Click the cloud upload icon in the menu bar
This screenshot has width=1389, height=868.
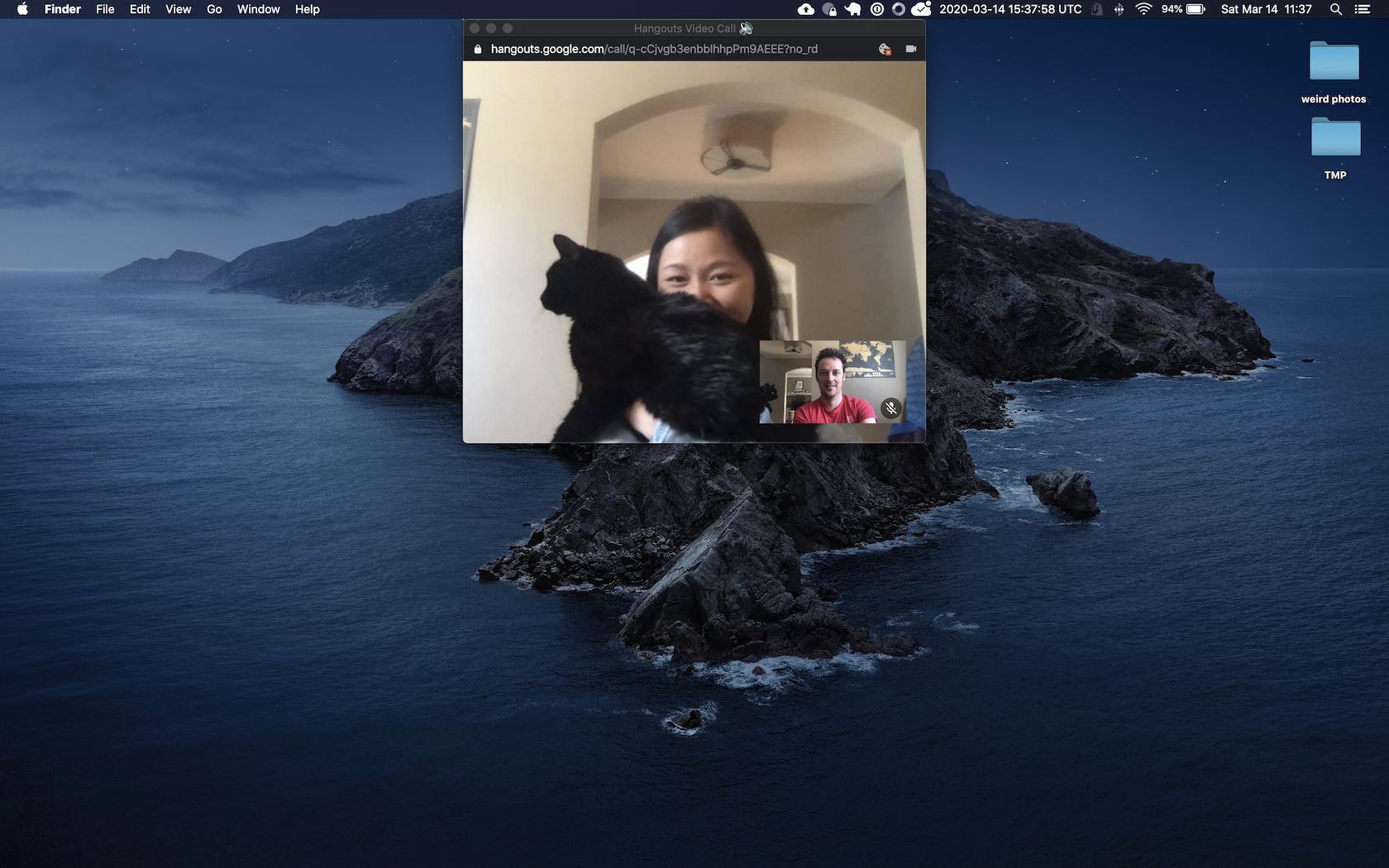(x=806, y=10)
